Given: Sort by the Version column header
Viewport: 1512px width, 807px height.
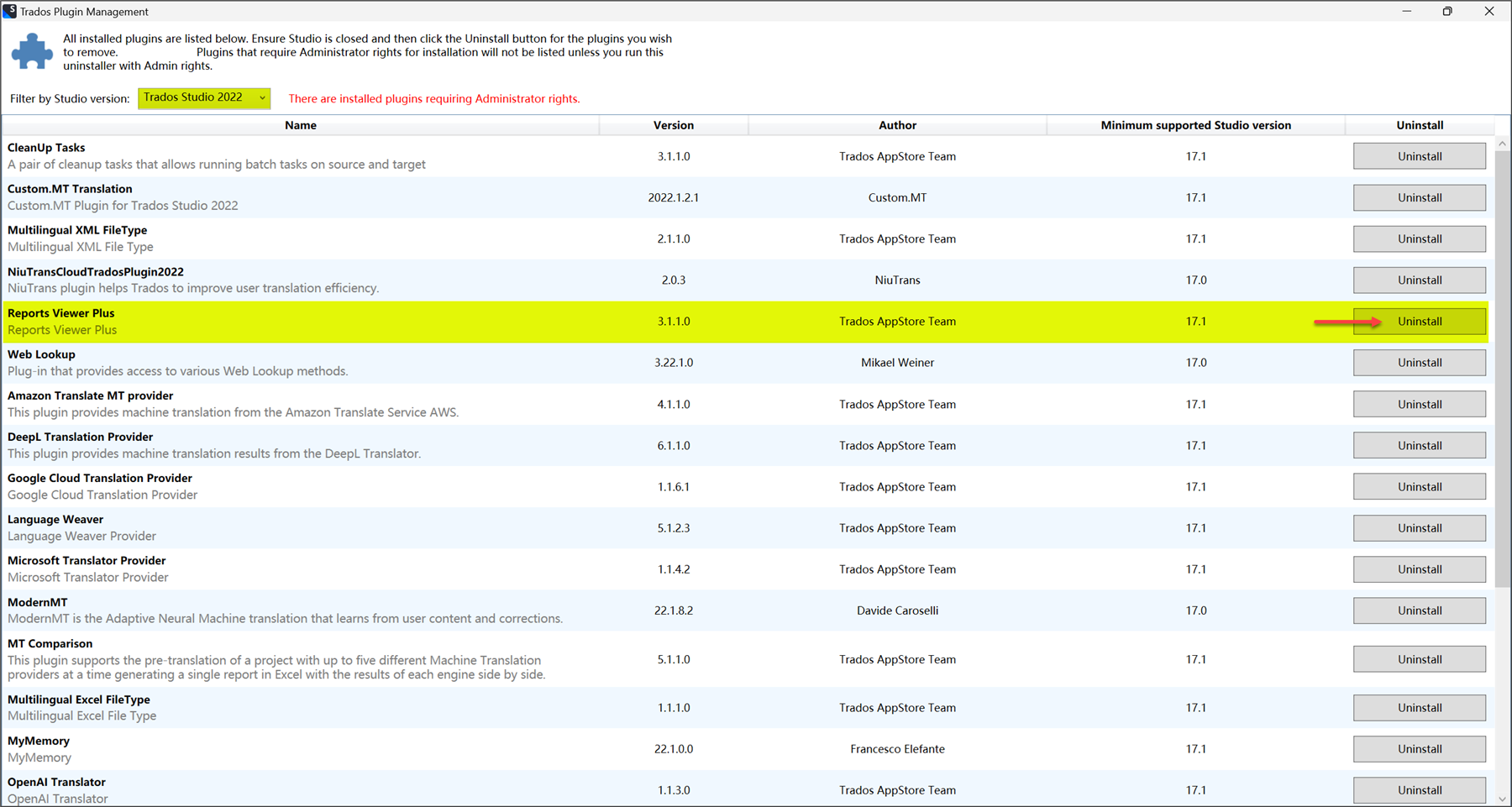Looking at the screenshot, I should pyautogui.click(x=674, y=125).
